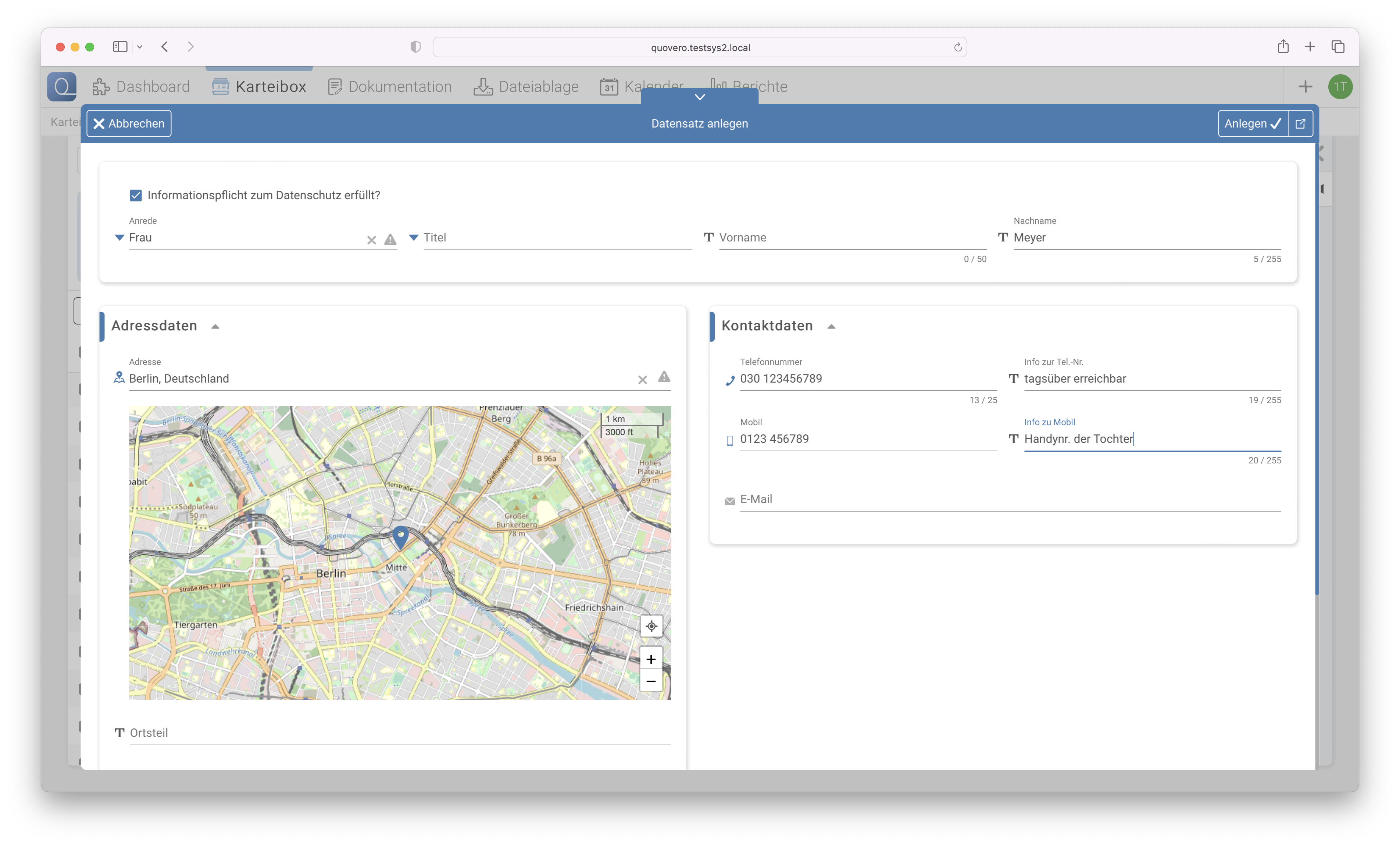Switch to the Dashboard tab
The width and height of the screenshot is (1400, 846).
click(x=142, y=86)
